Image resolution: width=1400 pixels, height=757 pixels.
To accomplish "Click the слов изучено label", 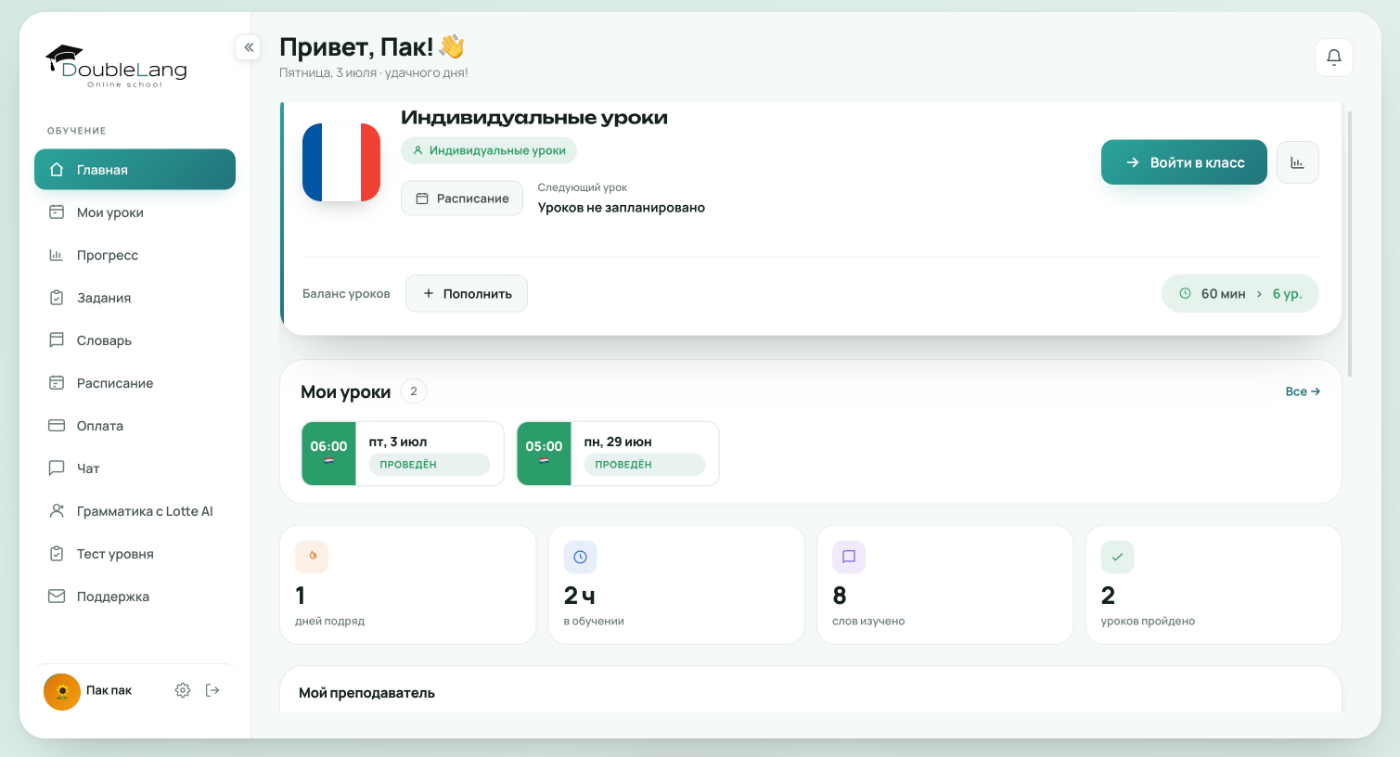I will [x=868, y=621].
